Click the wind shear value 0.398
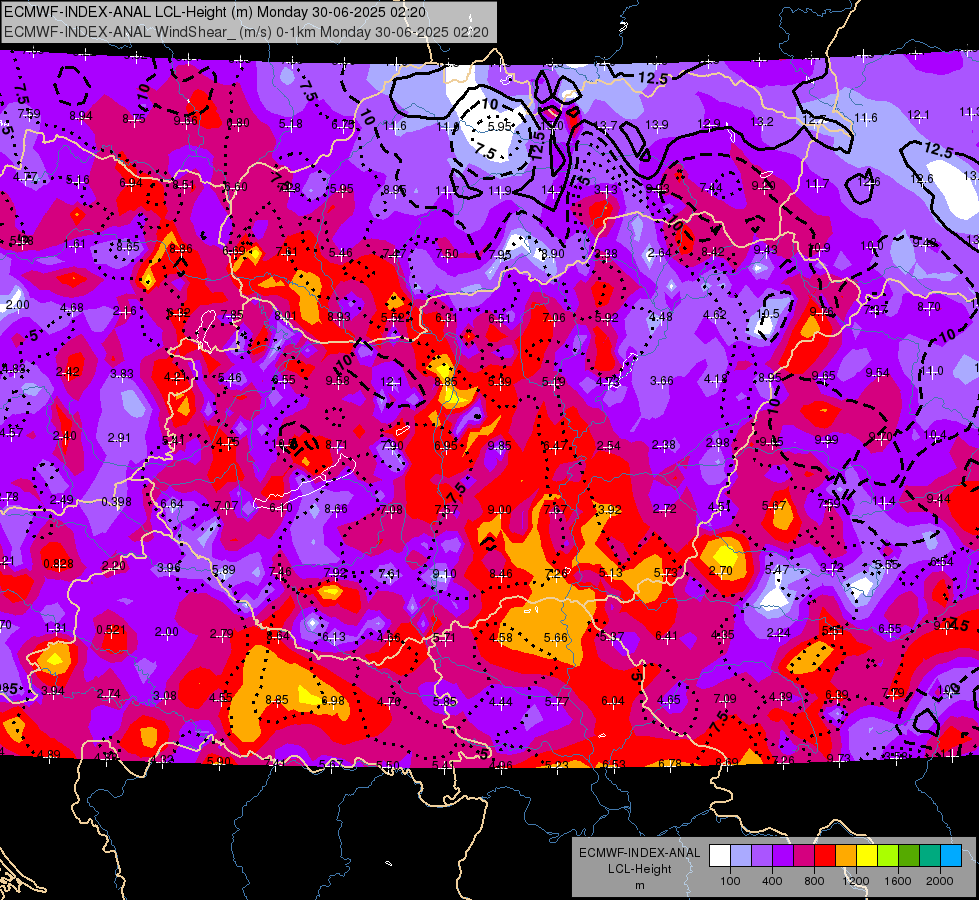Screen dimensions: 979x900 116,502
